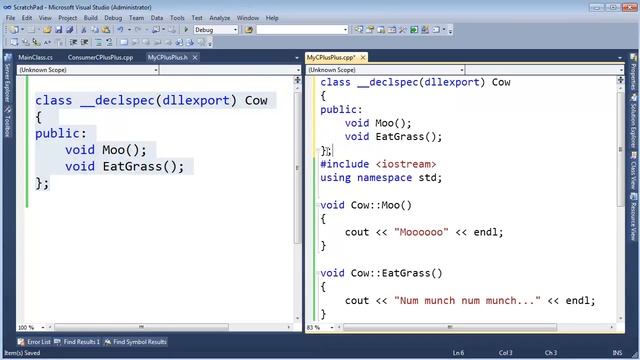The image size is (640, 360).
Task: Select the MyCPlusPlus.cpp* tab
Action: [331, 58]
